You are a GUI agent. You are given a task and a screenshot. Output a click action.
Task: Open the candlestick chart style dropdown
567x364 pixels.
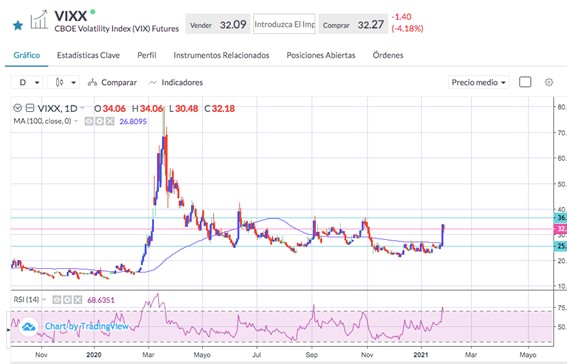64,82
